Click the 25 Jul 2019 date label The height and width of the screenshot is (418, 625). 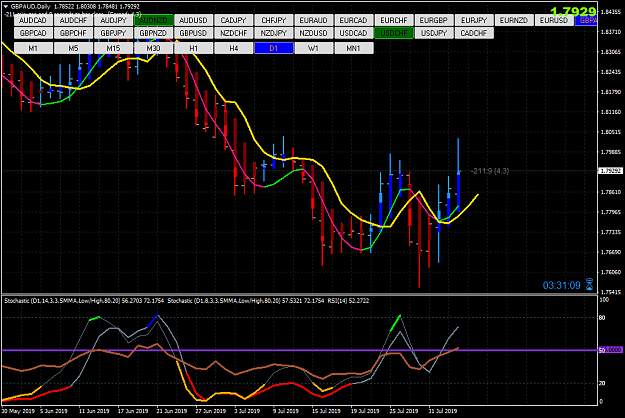(404, 411)
